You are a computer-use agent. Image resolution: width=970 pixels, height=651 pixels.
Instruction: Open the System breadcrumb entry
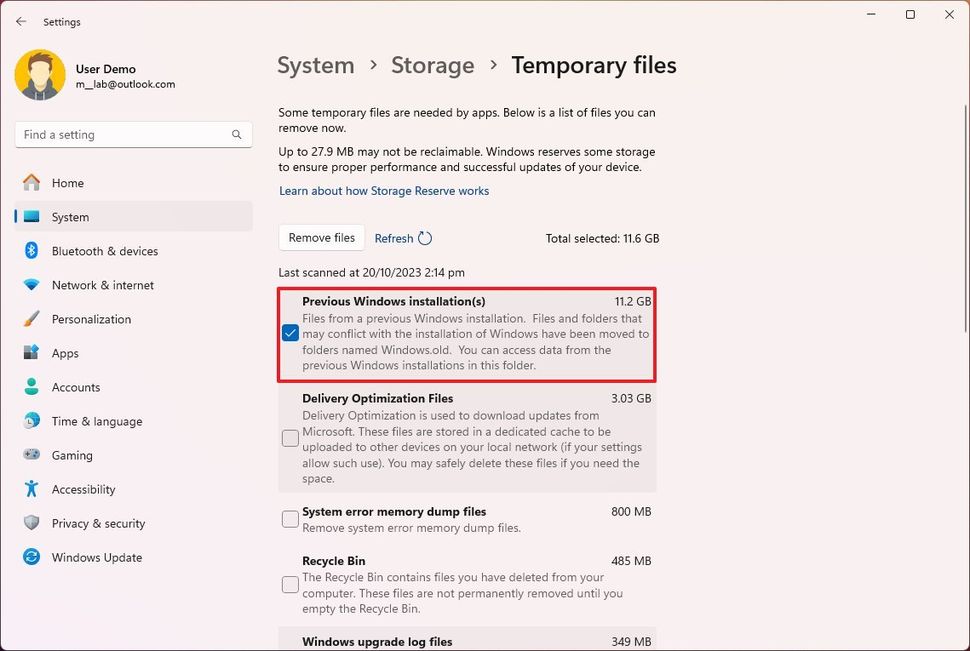pos(315,65)
